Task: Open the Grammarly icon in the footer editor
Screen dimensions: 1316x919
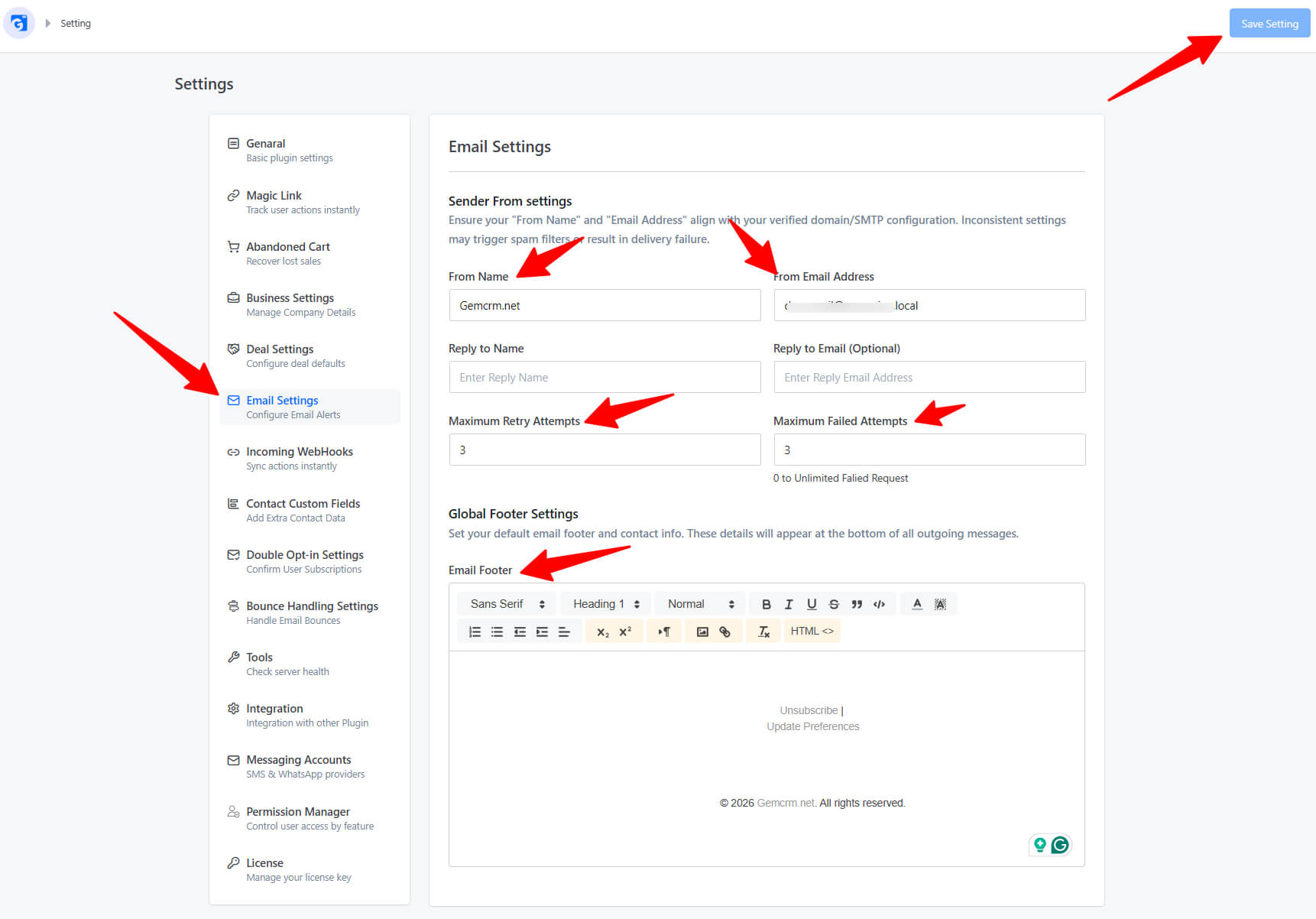Action: (1060, 845)
